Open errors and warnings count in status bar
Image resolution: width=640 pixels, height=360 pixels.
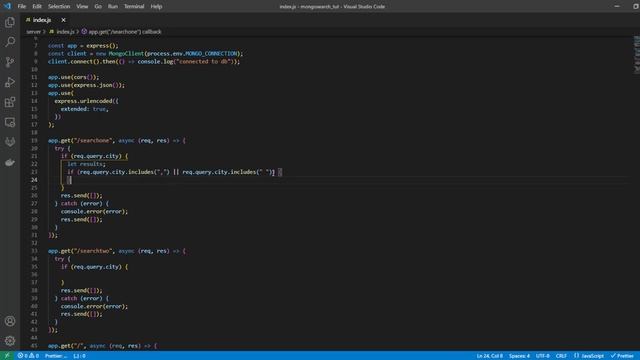click(x=28, y=356)
